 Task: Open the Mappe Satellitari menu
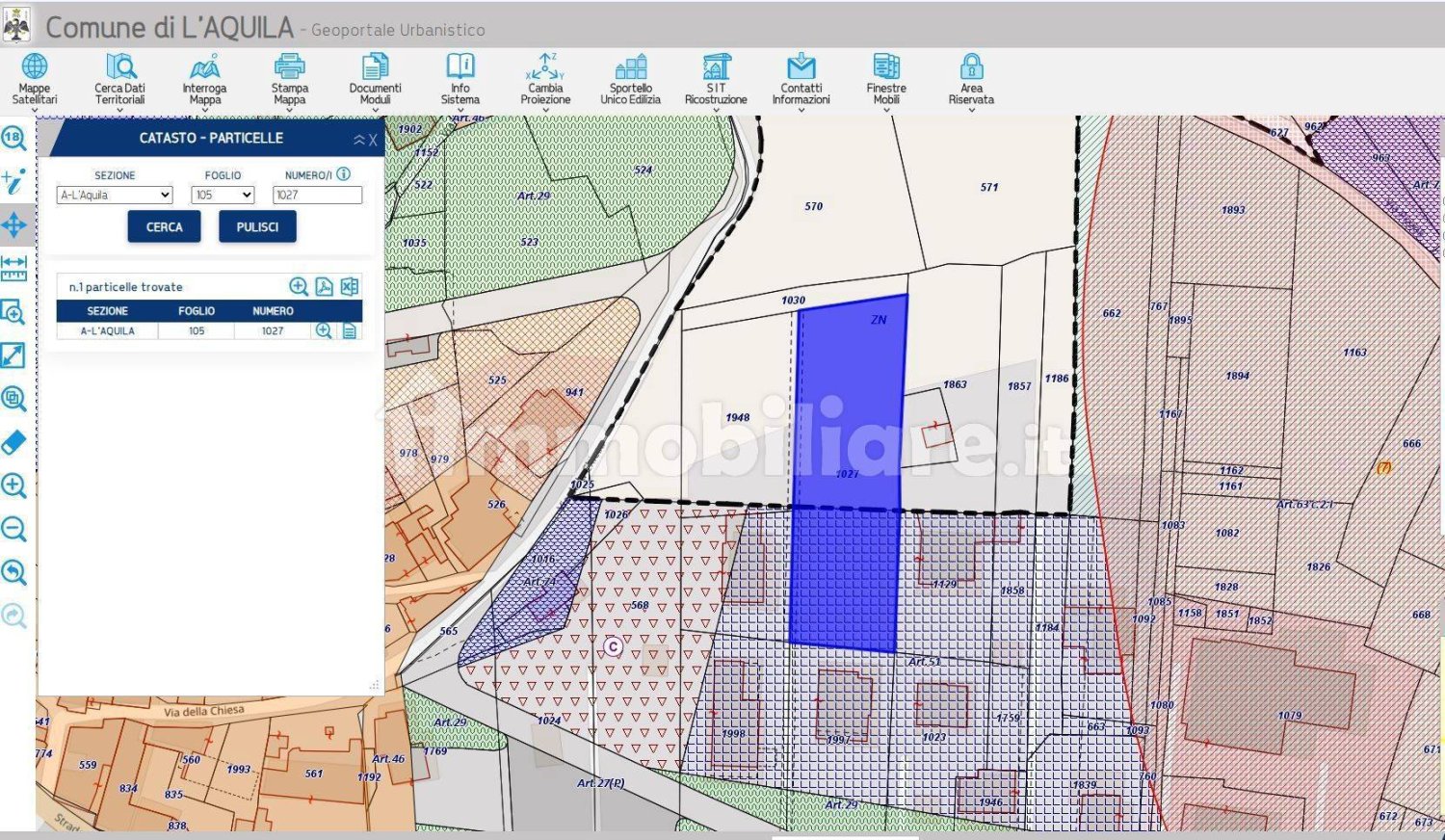35,79
